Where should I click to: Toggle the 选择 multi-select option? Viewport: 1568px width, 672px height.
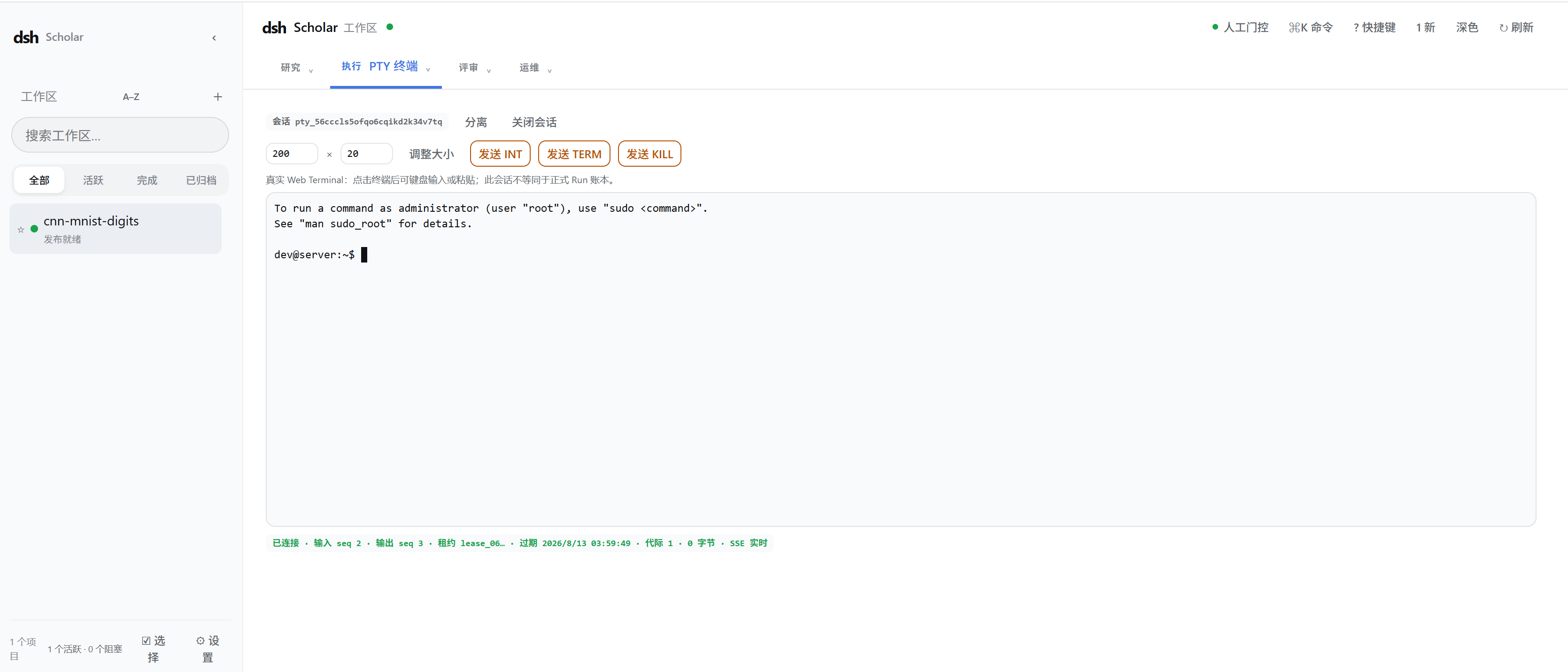(x=154, y=649)
